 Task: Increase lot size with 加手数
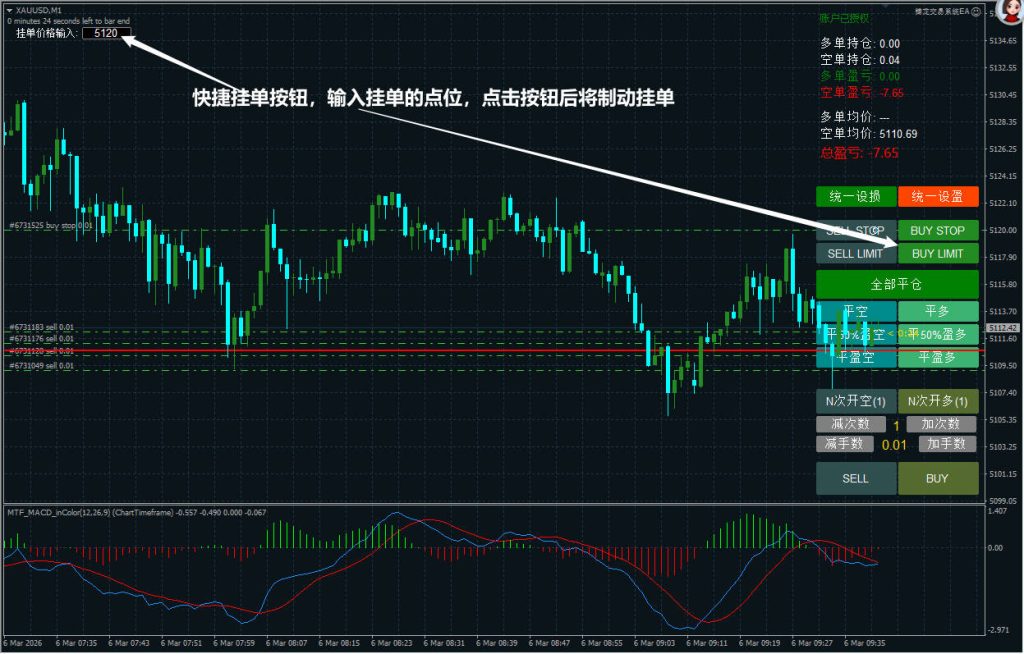pos(947,444)
